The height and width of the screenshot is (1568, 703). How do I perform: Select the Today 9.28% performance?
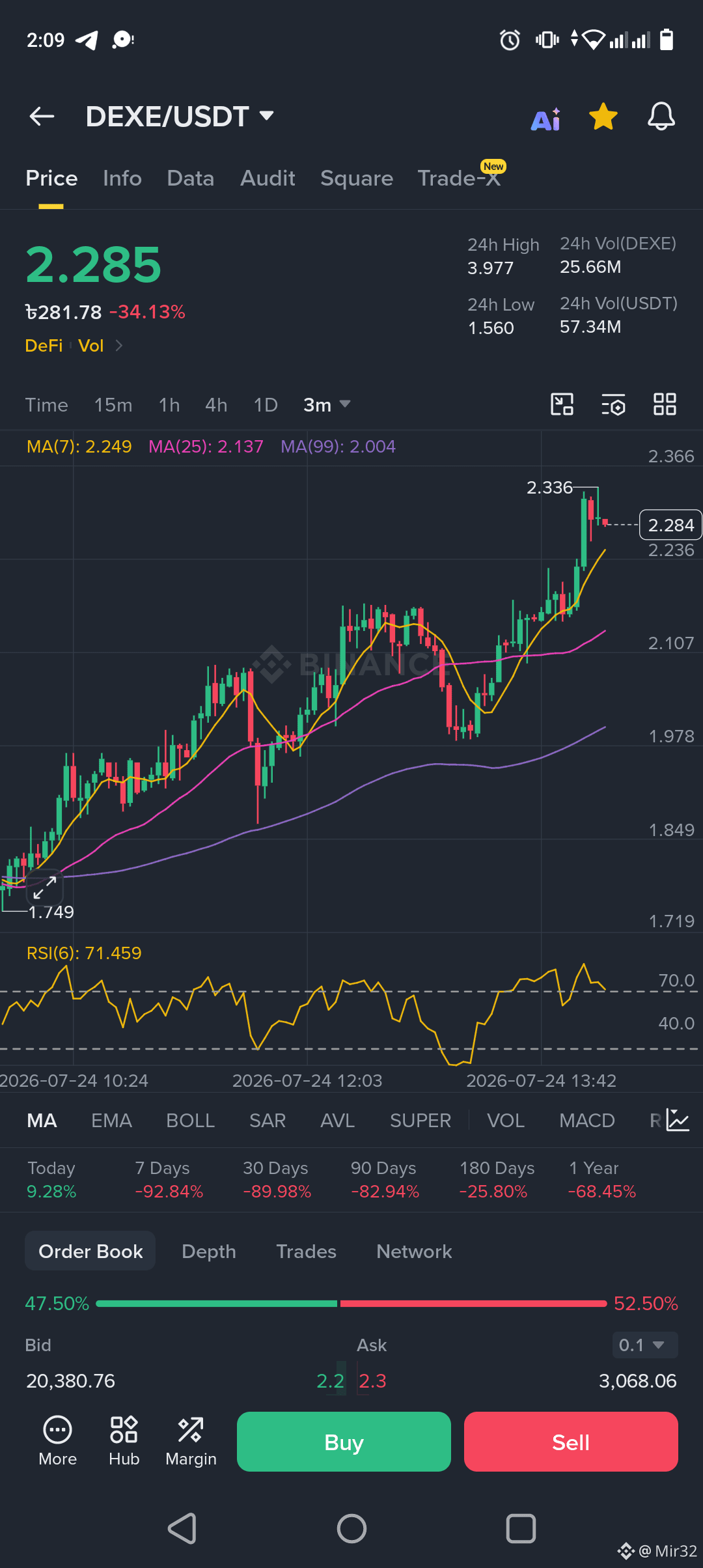(x=51, y=1180)
